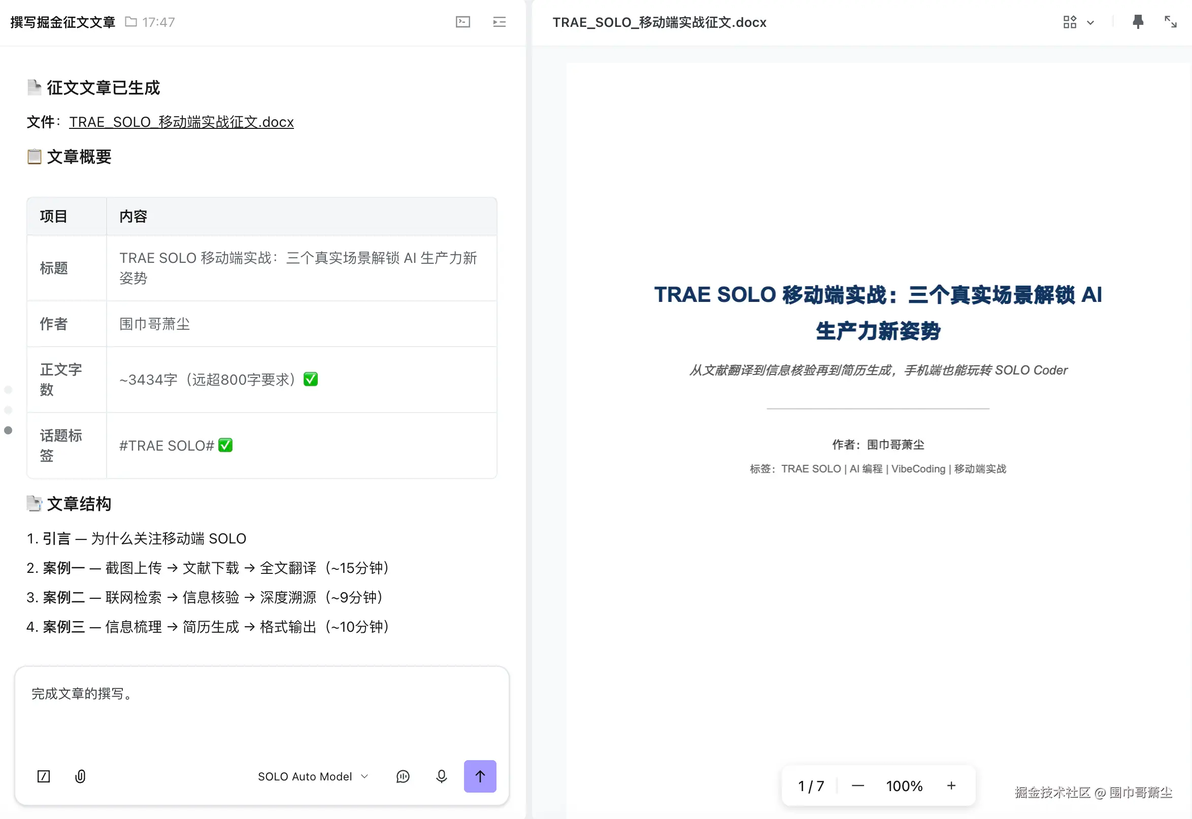Expand the layout view dropdown chevron

click(1090, 23)
